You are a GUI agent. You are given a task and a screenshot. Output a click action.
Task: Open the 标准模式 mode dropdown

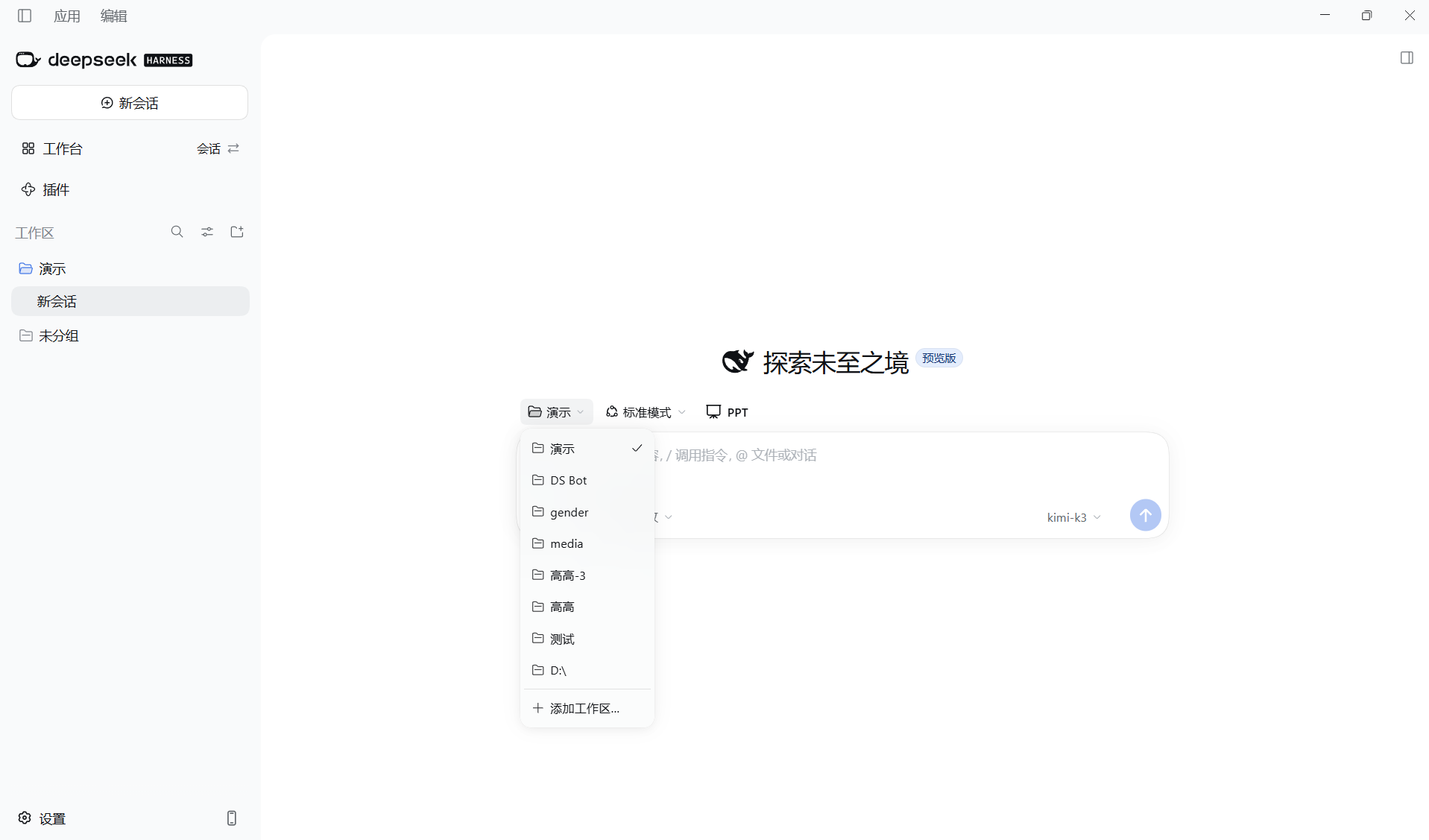point(646,412)
